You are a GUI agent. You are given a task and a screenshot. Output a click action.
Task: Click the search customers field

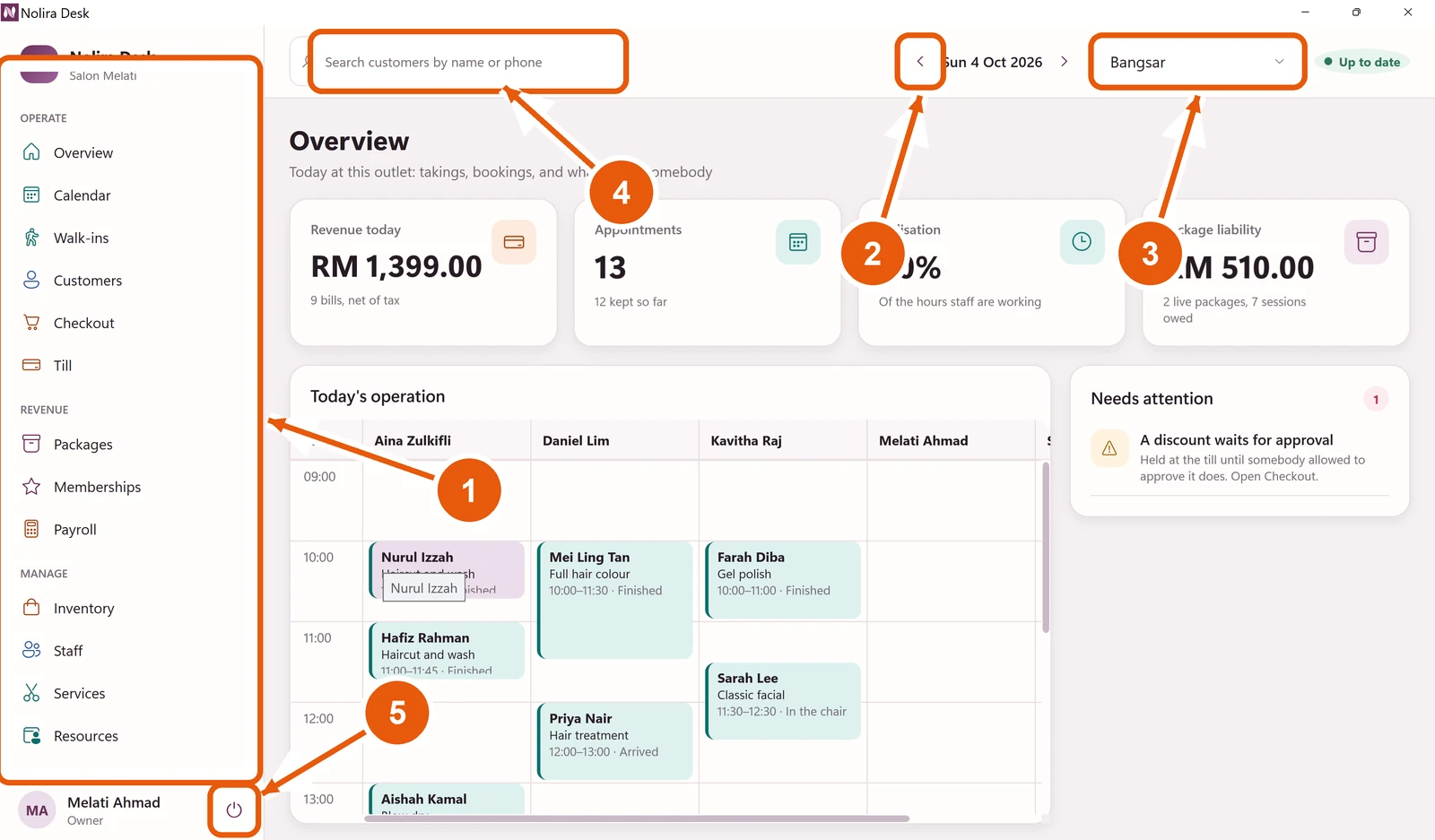coord(466,62)
